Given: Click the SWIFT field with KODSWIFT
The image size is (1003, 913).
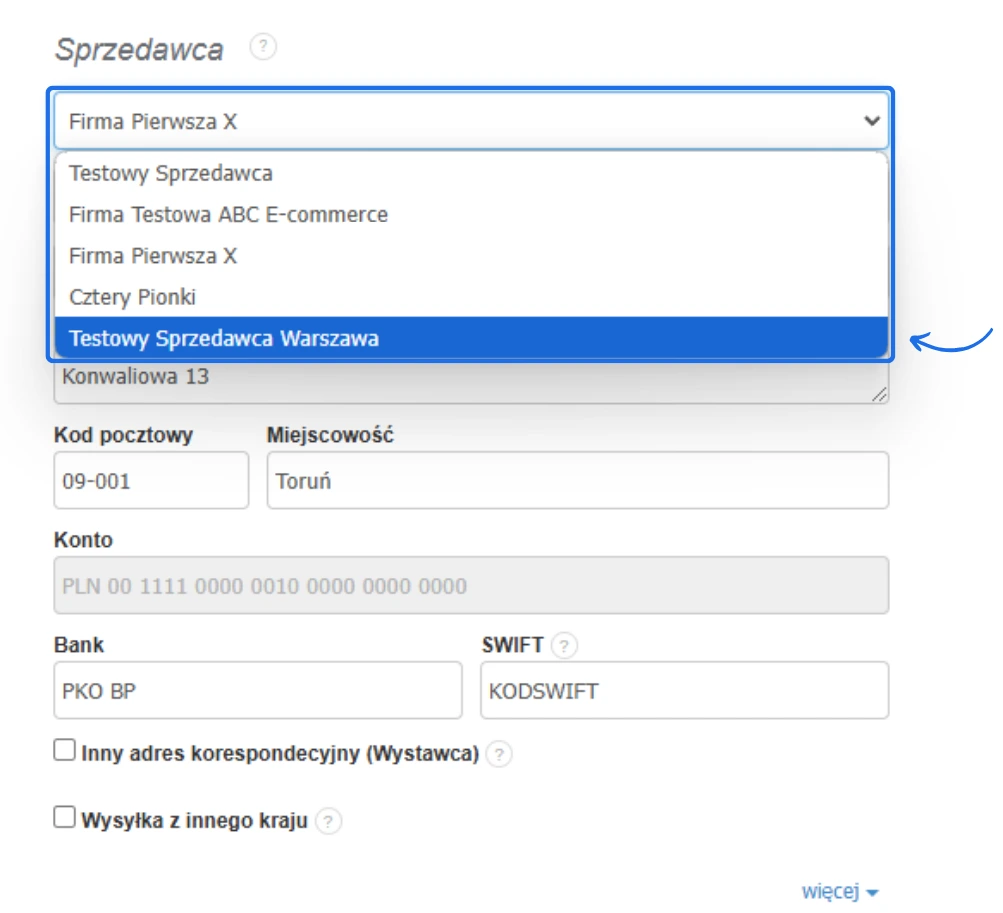Looking at the screenshot, I should click(684, 690).
